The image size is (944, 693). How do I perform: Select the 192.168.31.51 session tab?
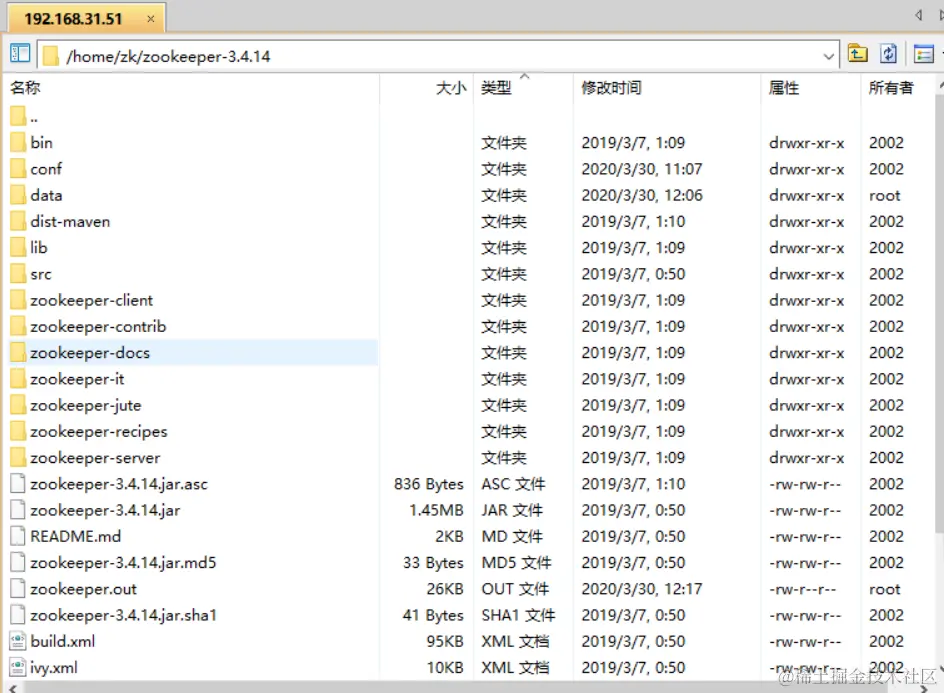(x=87, y=18)
